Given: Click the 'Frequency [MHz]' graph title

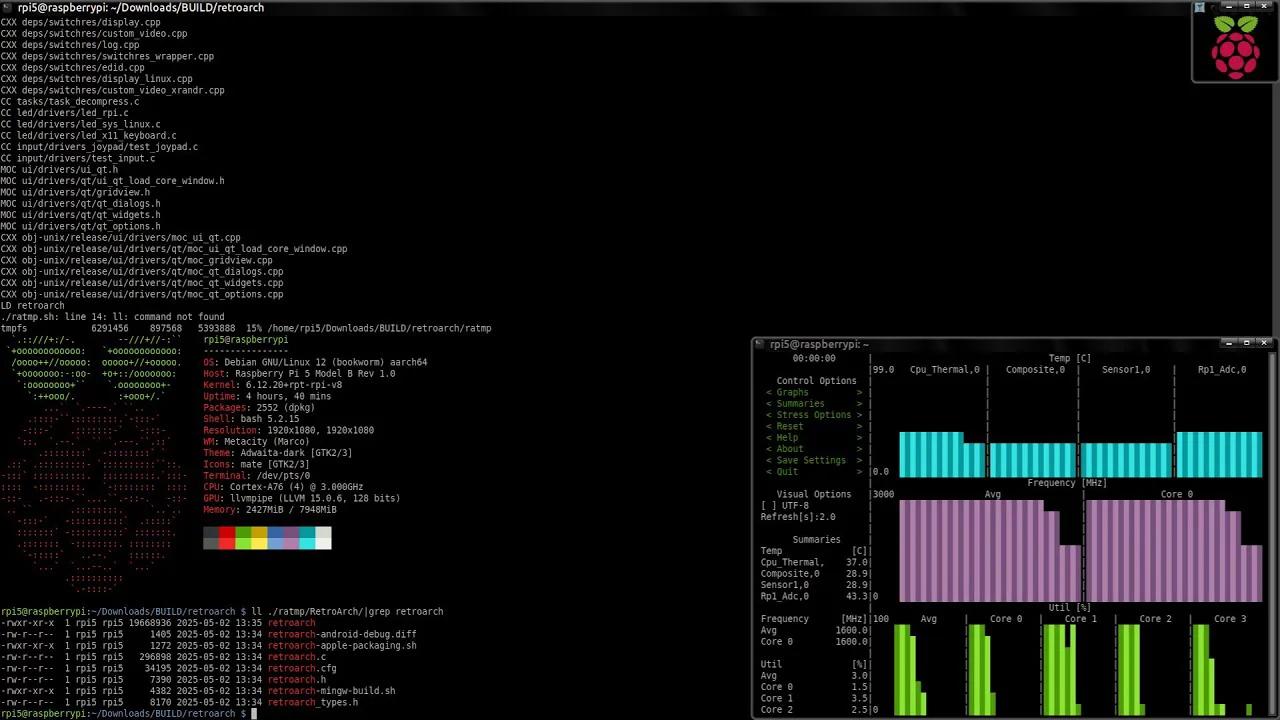Looking at the screenshot, I should point(1067,483).
